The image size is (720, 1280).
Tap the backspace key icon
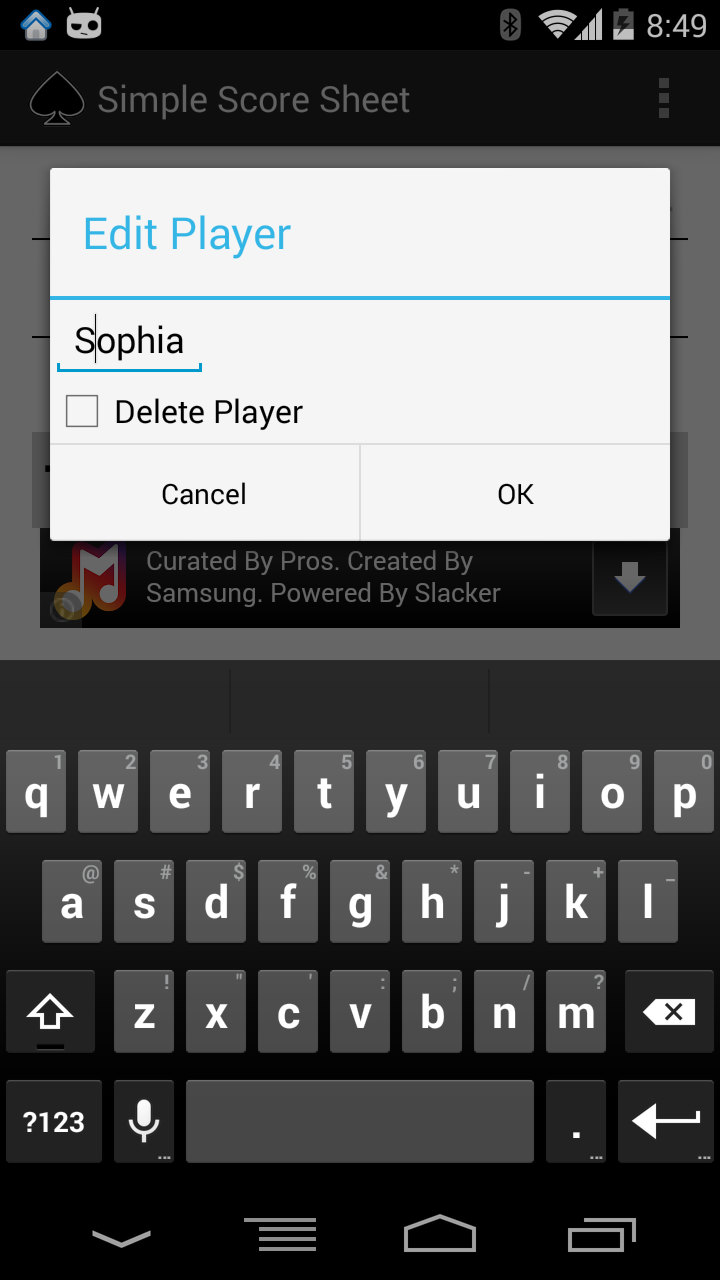(669, 1015)
